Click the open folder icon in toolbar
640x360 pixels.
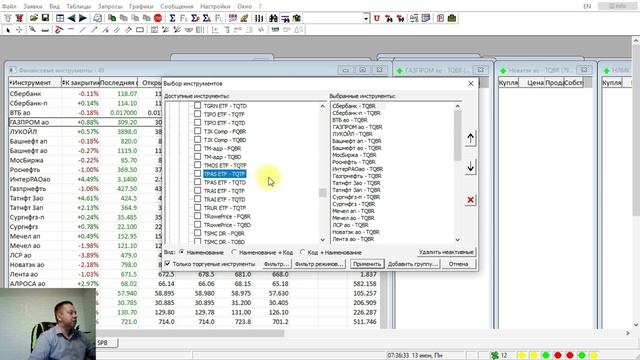(33, 18)
